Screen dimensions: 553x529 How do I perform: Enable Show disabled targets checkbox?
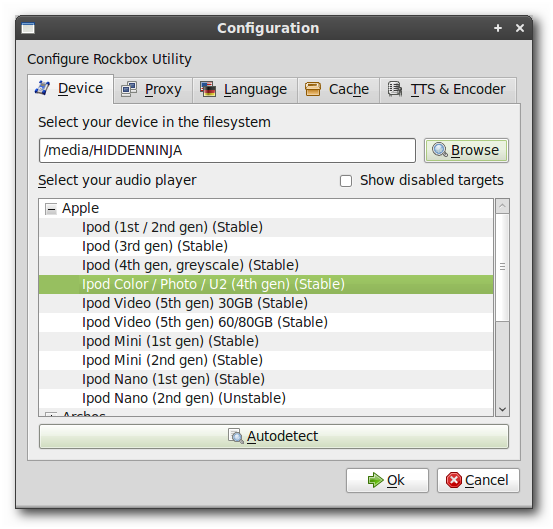[x=346, y=181]
